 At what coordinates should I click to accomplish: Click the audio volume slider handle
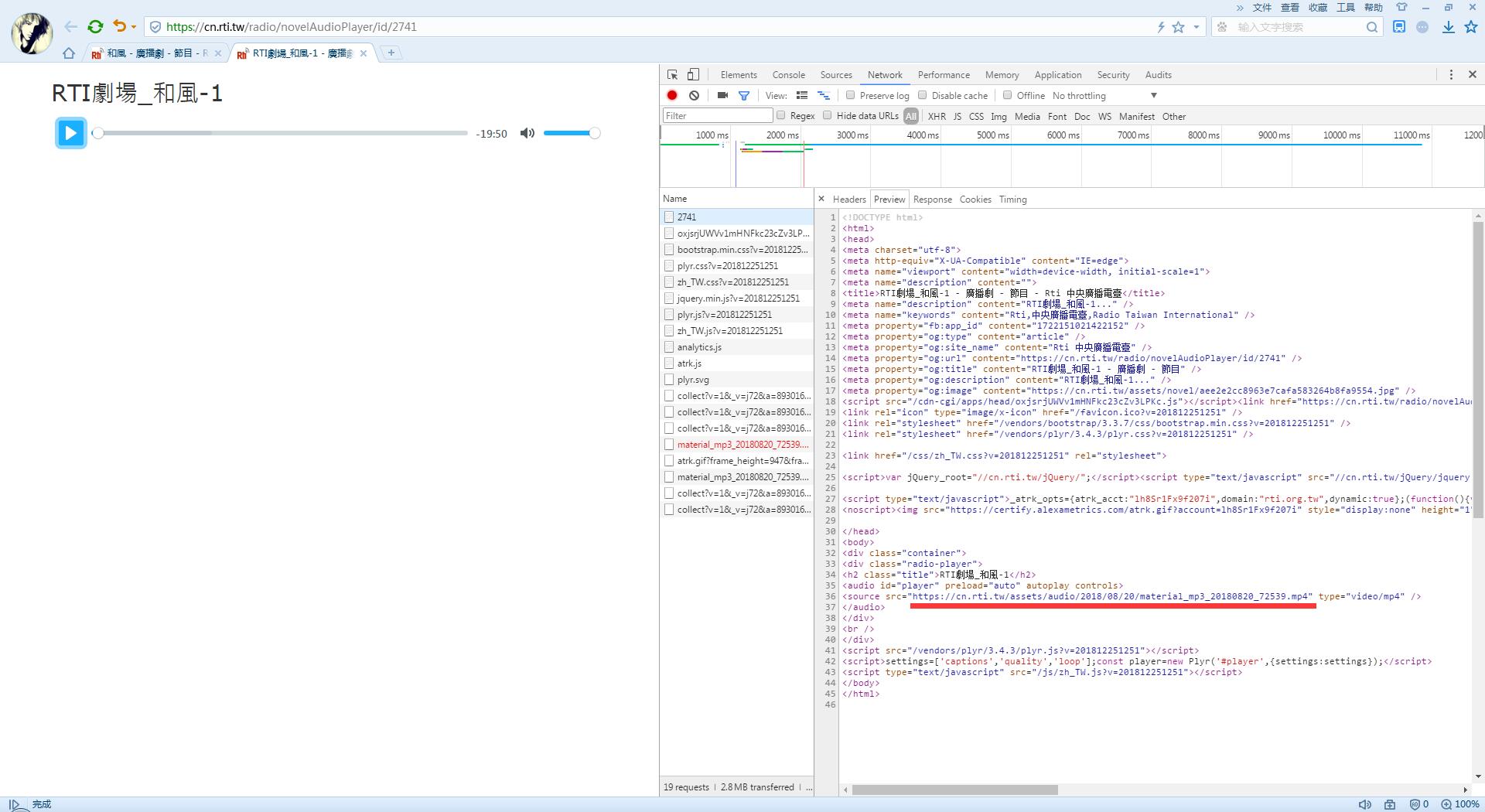[594, 133]
